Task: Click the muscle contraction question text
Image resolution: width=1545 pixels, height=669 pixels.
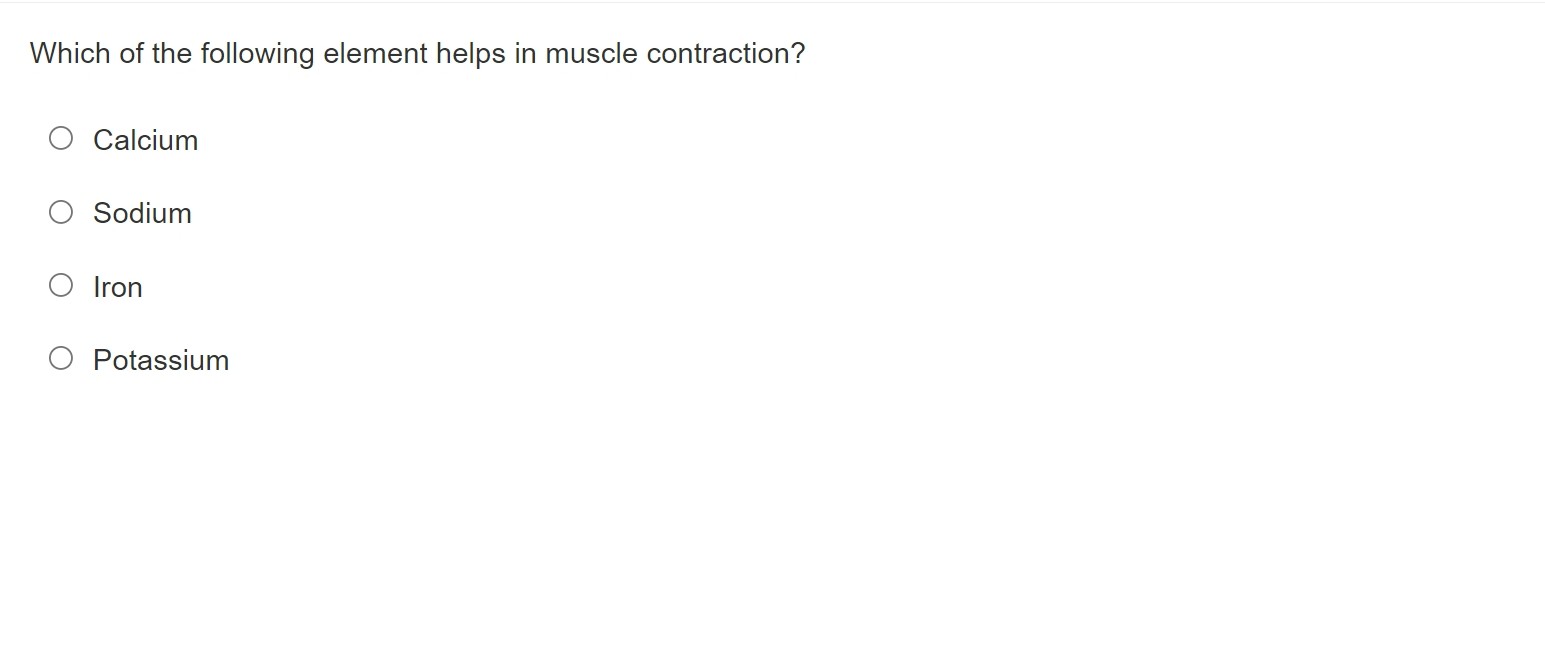Action: point(417,54)
